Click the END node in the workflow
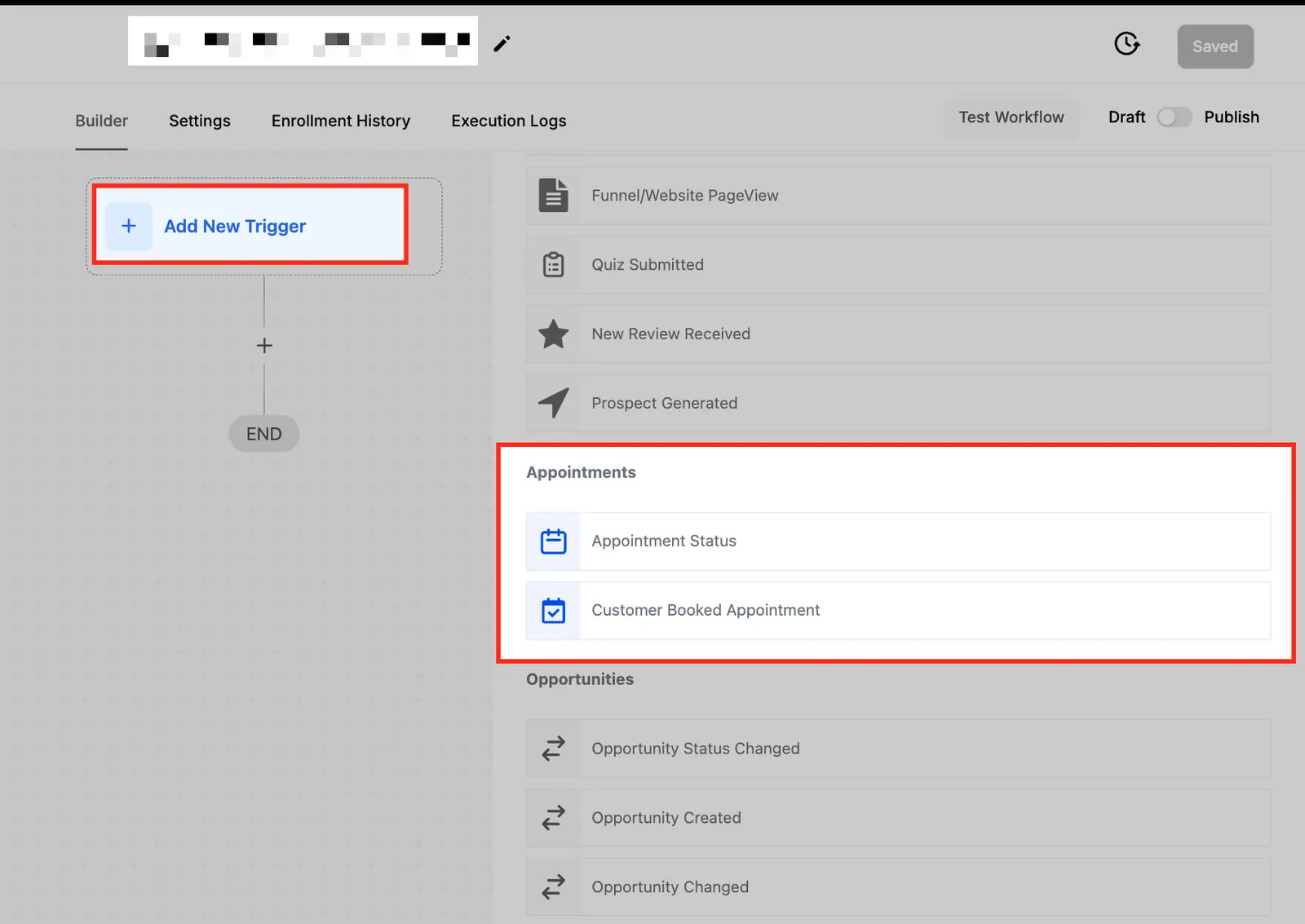The width and height of the screenshot is (1305, 924). (x=264, y=434)
